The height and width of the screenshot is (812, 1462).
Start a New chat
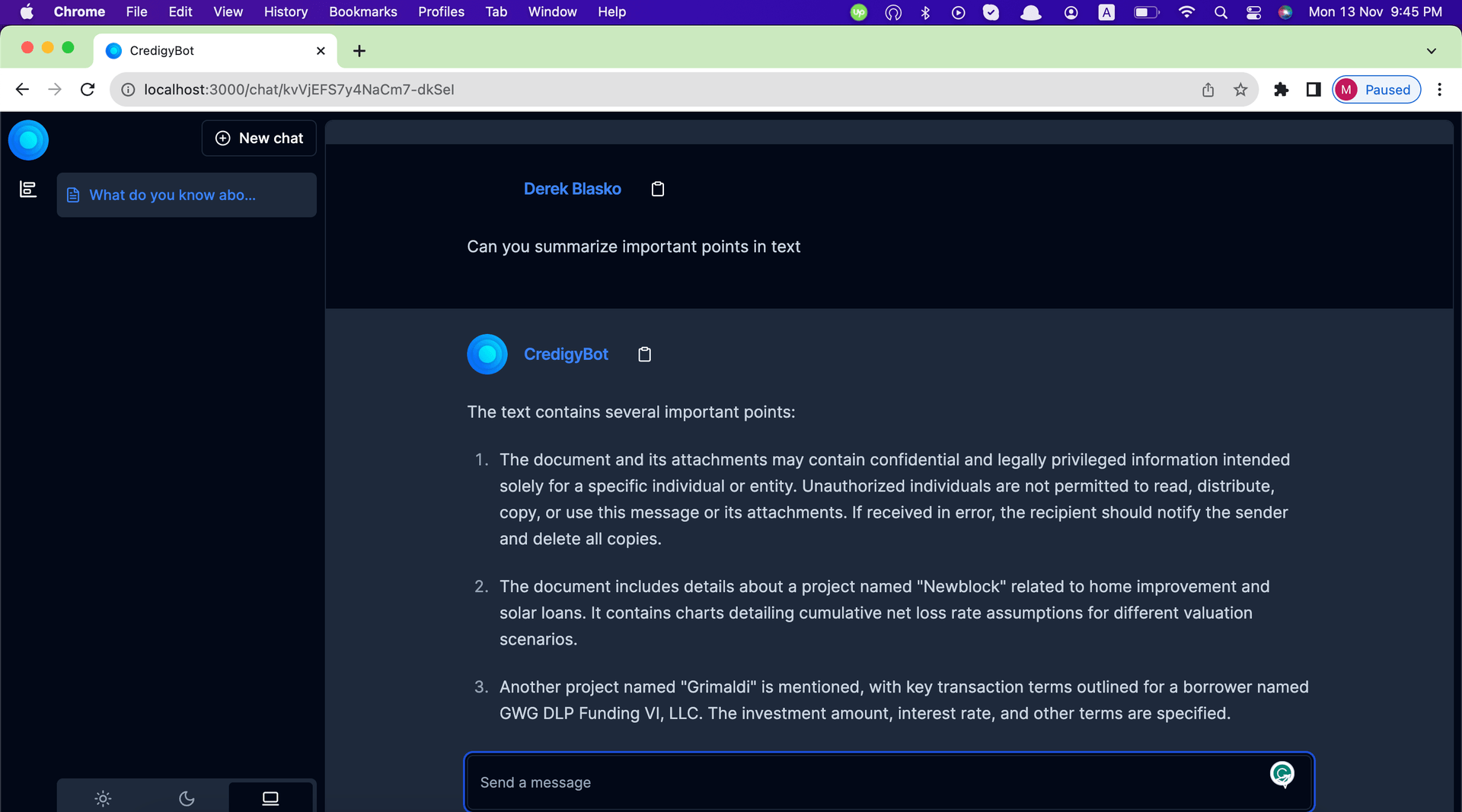(259, 138)
